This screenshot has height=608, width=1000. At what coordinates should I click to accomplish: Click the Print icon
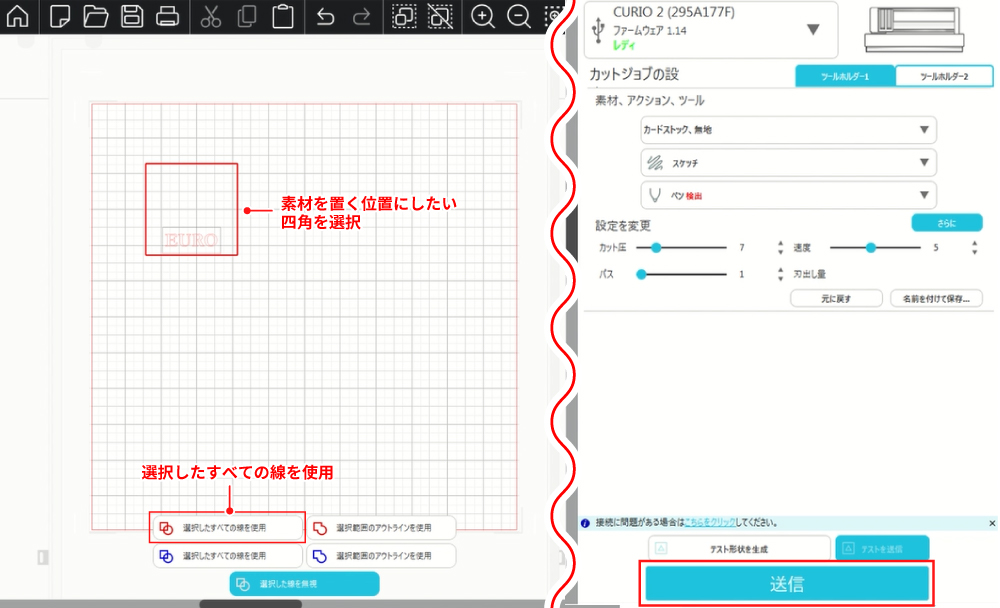[167, 16]
